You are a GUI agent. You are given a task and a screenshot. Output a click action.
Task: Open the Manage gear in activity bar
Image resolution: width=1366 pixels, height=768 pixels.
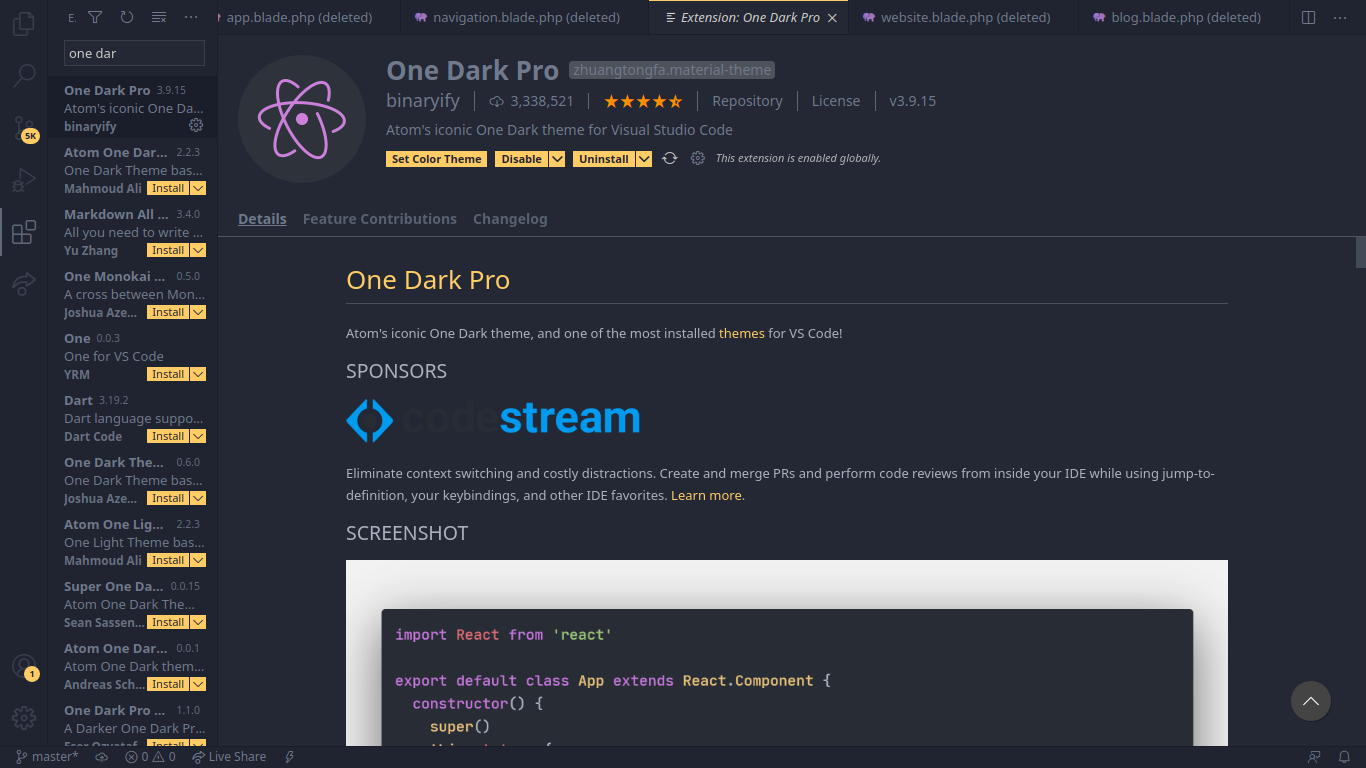[x=24, y=717]
